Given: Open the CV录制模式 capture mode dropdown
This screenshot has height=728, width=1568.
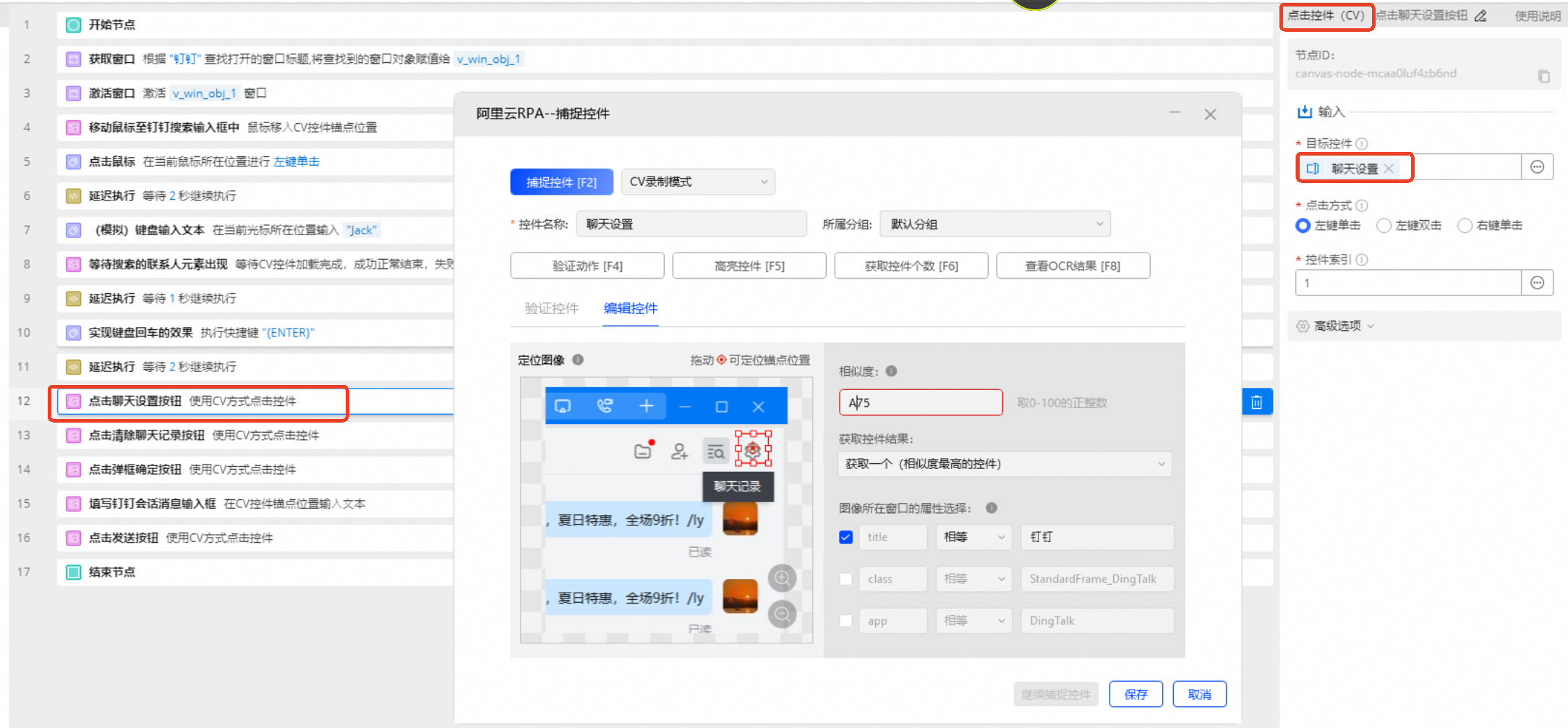Looking at the screenshot, I should click(698, 182).
